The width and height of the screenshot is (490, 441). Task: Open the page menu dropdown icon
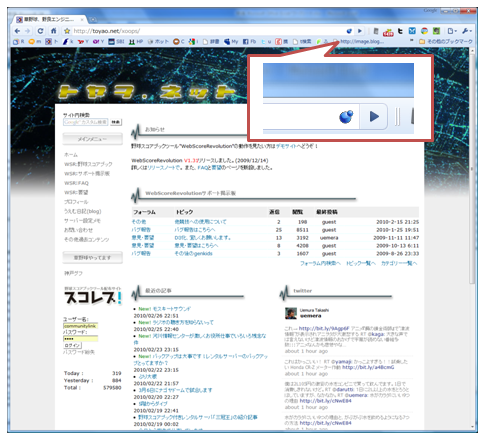click(452, 31)
